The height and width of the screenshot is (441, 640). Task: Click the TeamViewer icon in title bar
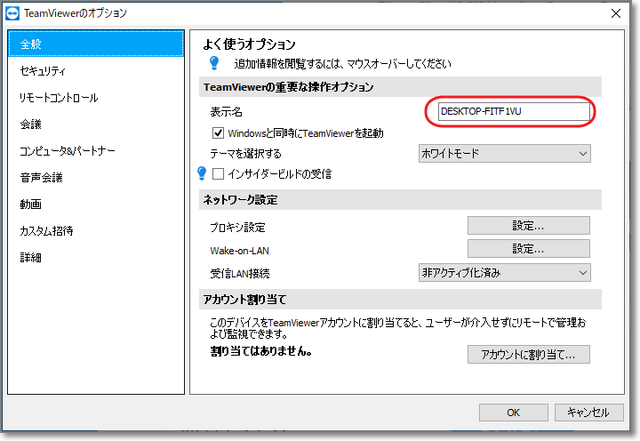(x=13, y=13)
